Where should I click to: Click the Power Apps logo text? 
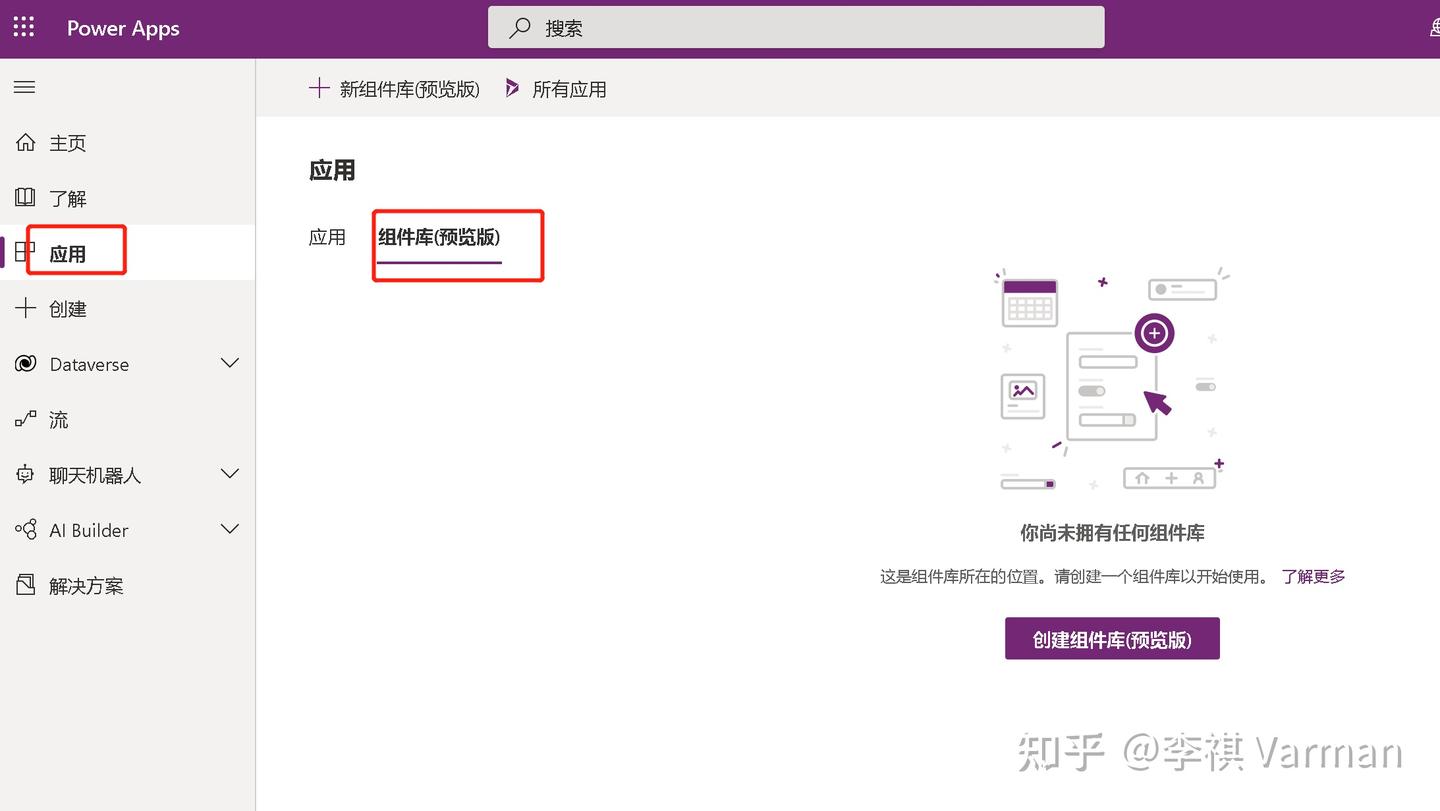point(123,28)
